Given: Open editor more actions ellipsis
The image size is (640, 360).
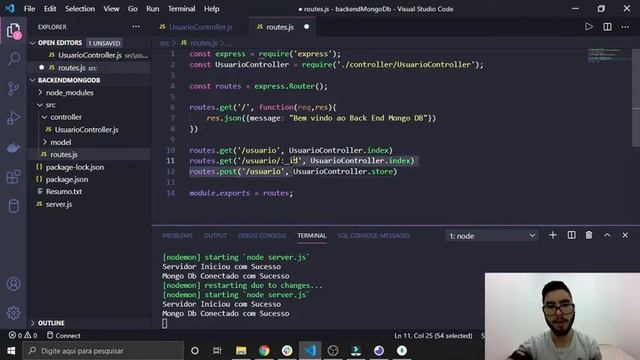Looking at the screenshot, I should pos(625,27).
